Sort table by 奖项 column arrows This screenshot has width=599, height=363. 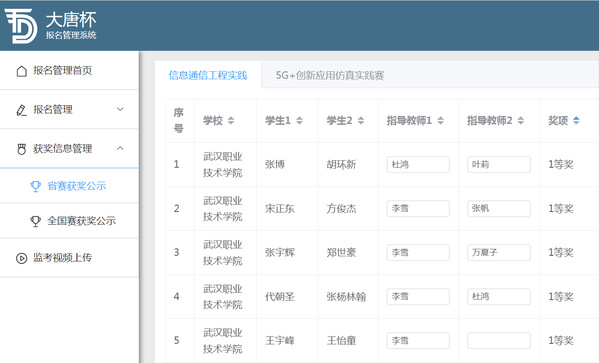click(576, 121)
